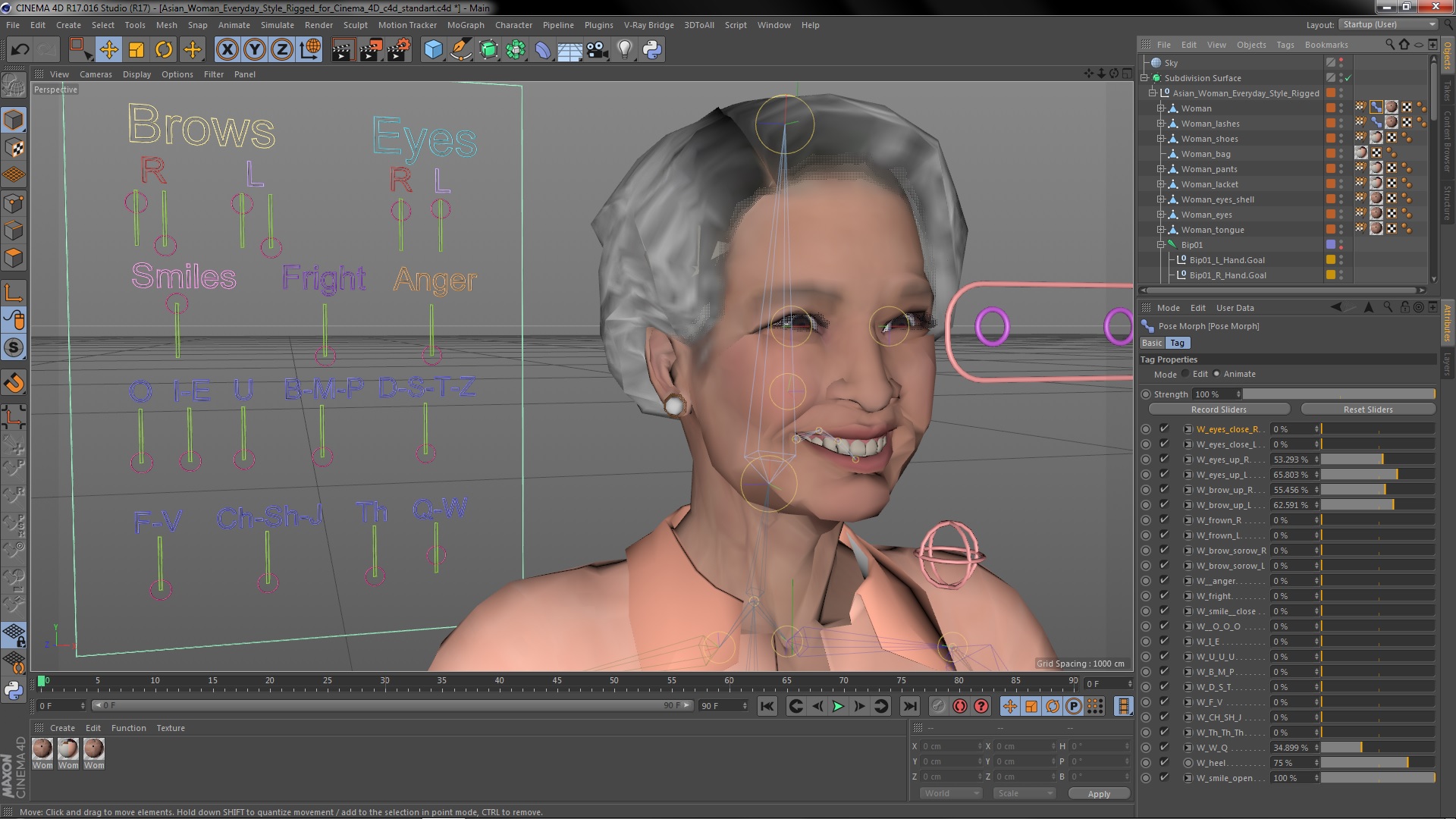Toggle the Y axis lock
The image size is (1456, 819).
(x=255, y=50)
